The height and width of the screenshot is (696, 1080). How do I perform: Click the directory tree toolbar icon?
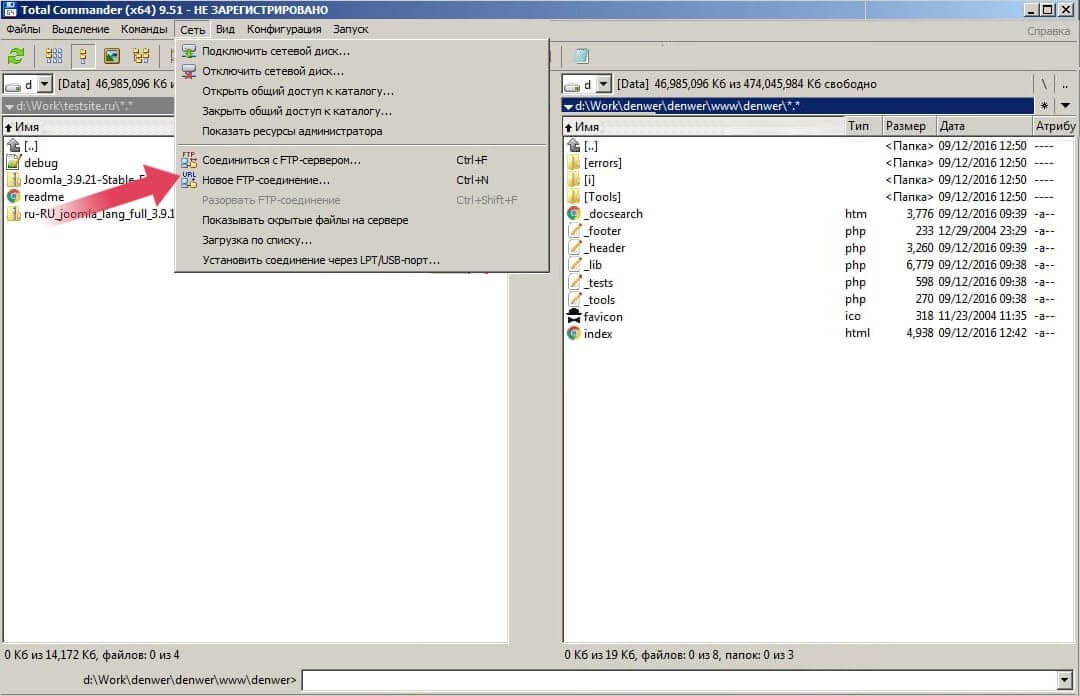[141, 56]
